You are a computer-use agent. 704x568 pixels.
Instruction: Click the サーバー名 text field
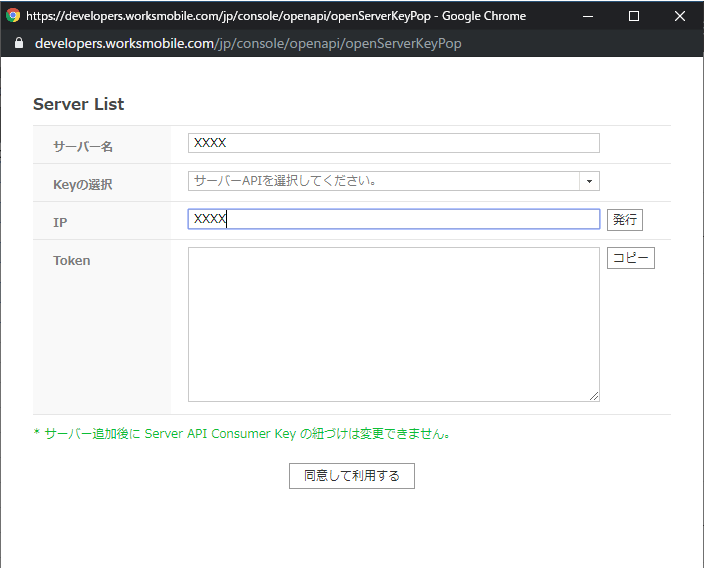393,143
